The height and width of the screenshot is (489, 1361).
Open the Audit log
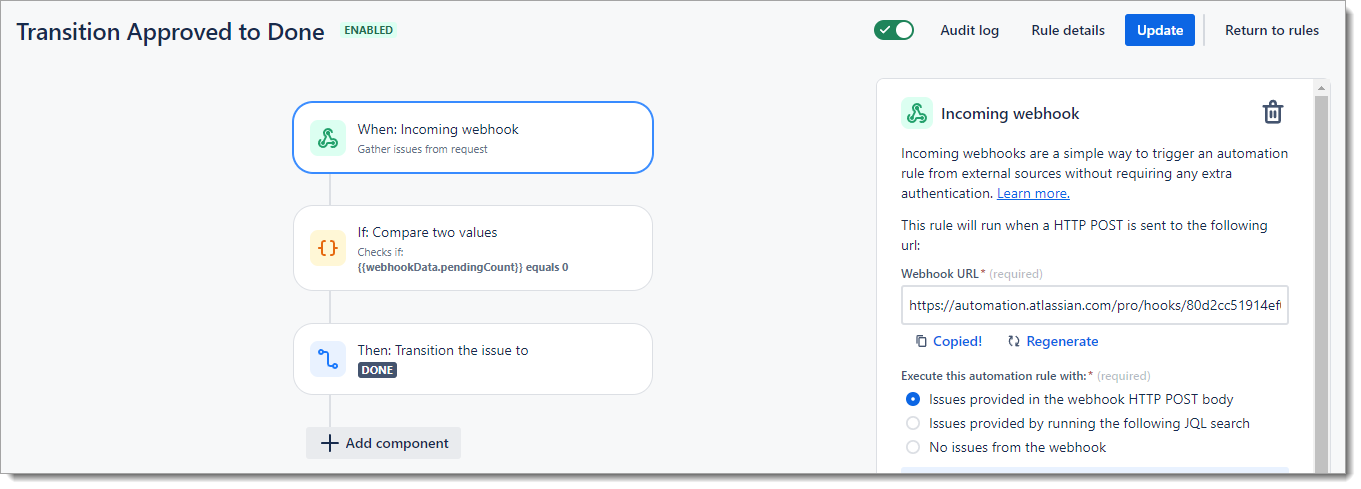pos(969,30)
